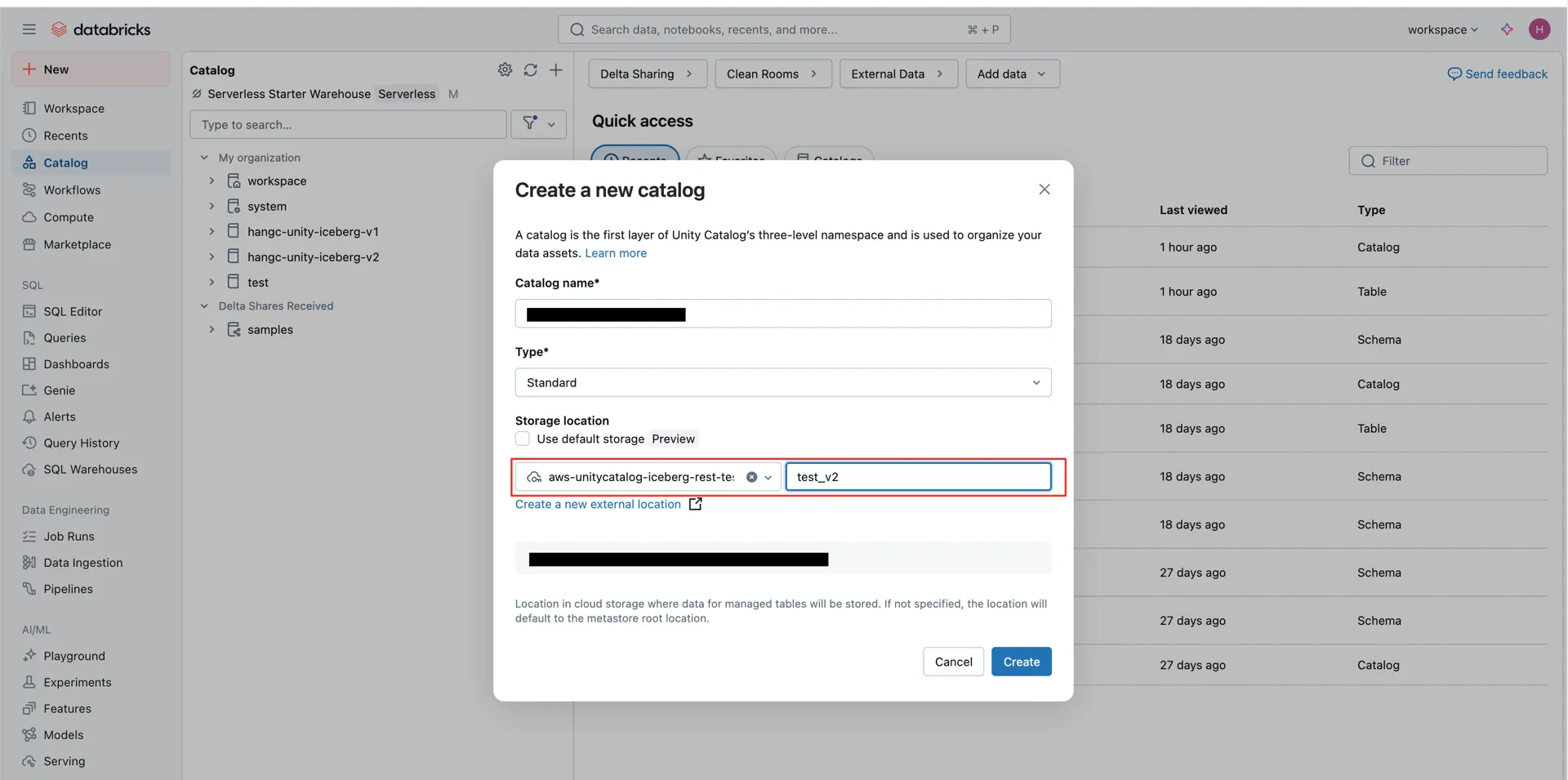Open the user avatar H menu
This screenshot has height=780, width=1568.
click(x=1539, y=29)
